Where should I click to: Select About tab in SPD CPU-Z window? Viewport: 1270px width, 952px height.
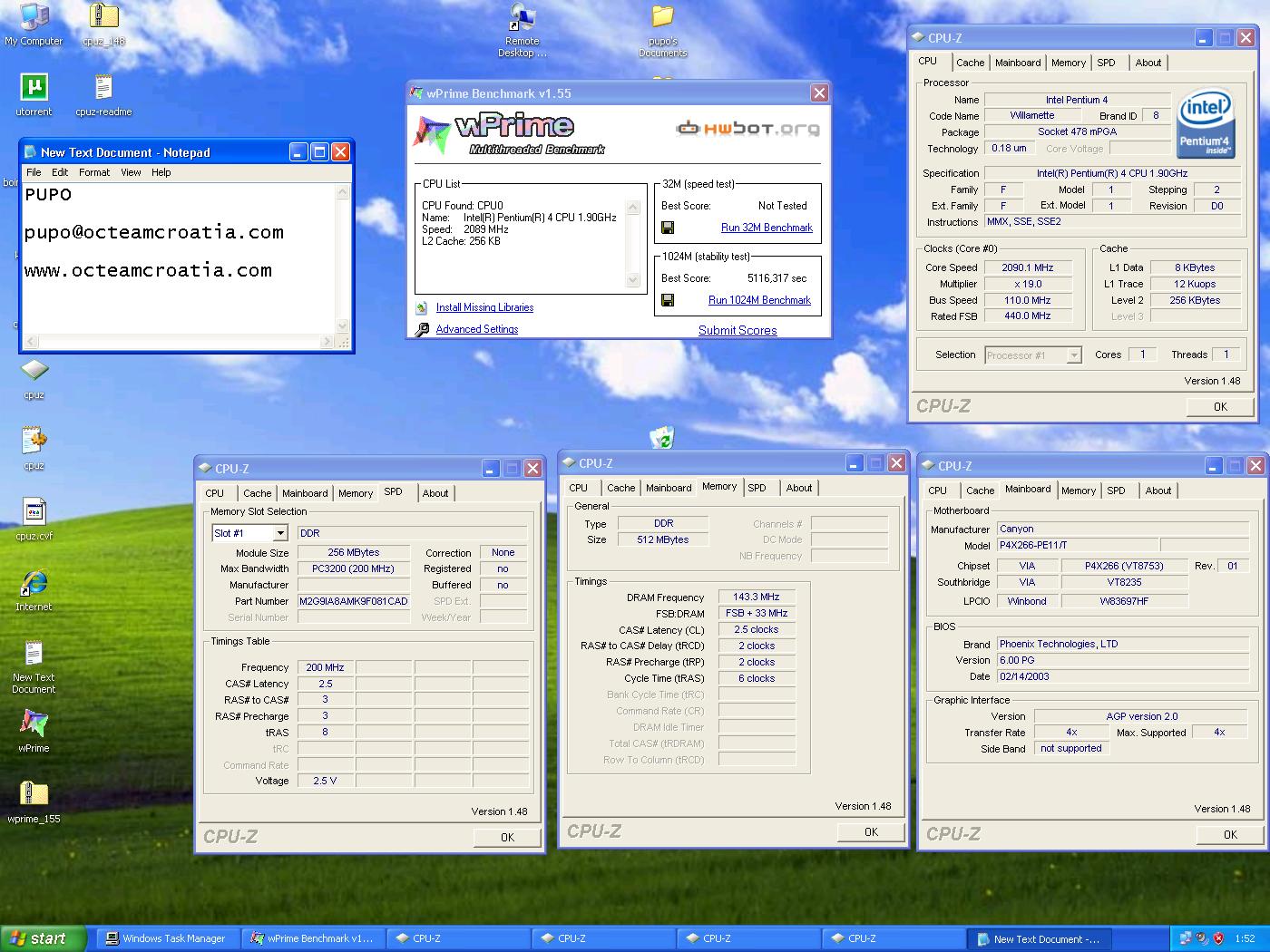click(435, 493)
